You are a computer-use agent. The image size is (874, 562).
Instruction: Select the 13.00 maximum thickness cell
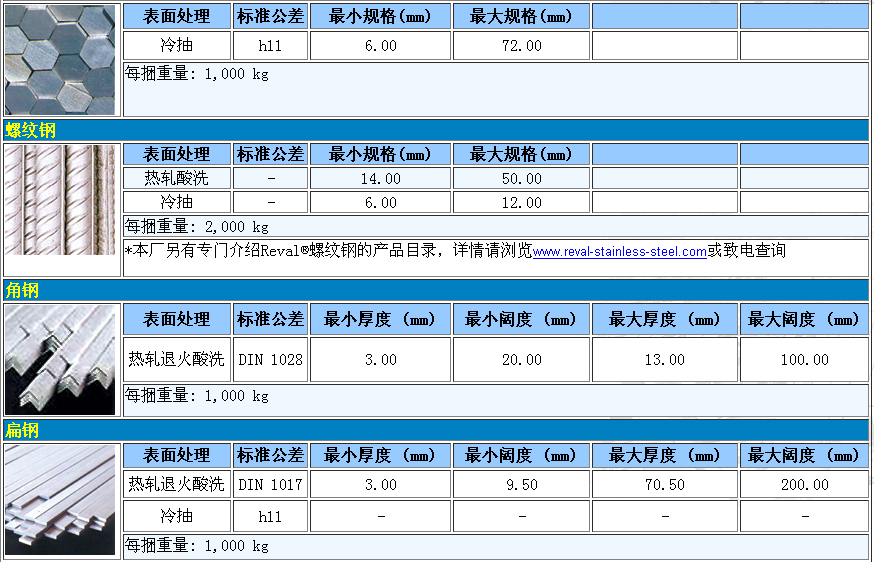coord(664,360)
